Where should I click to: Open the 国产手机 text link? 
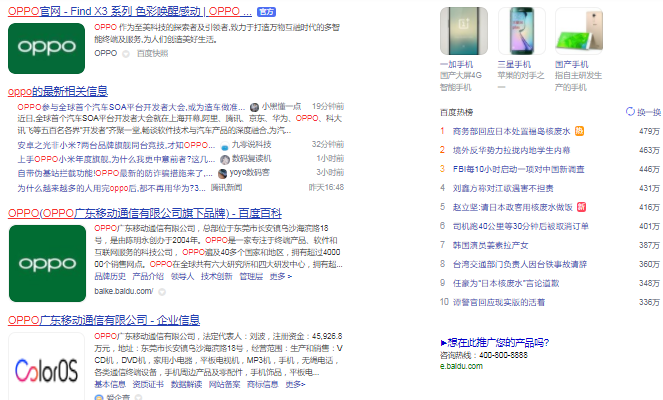point(571,65)
